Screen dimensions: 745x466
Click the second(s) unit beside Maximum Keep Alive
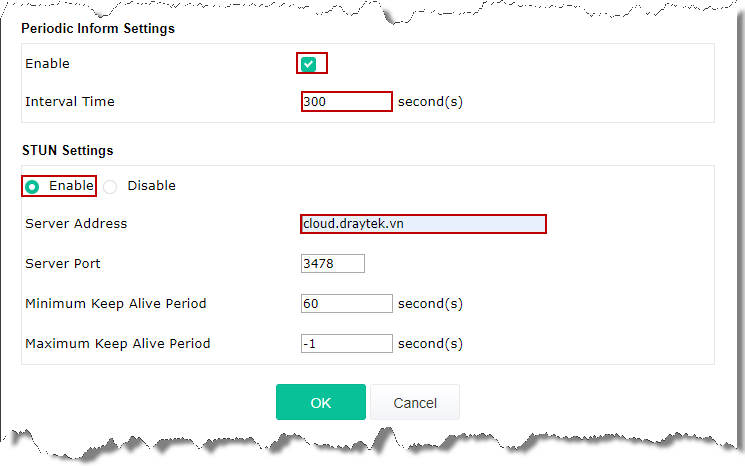(430, 343)
